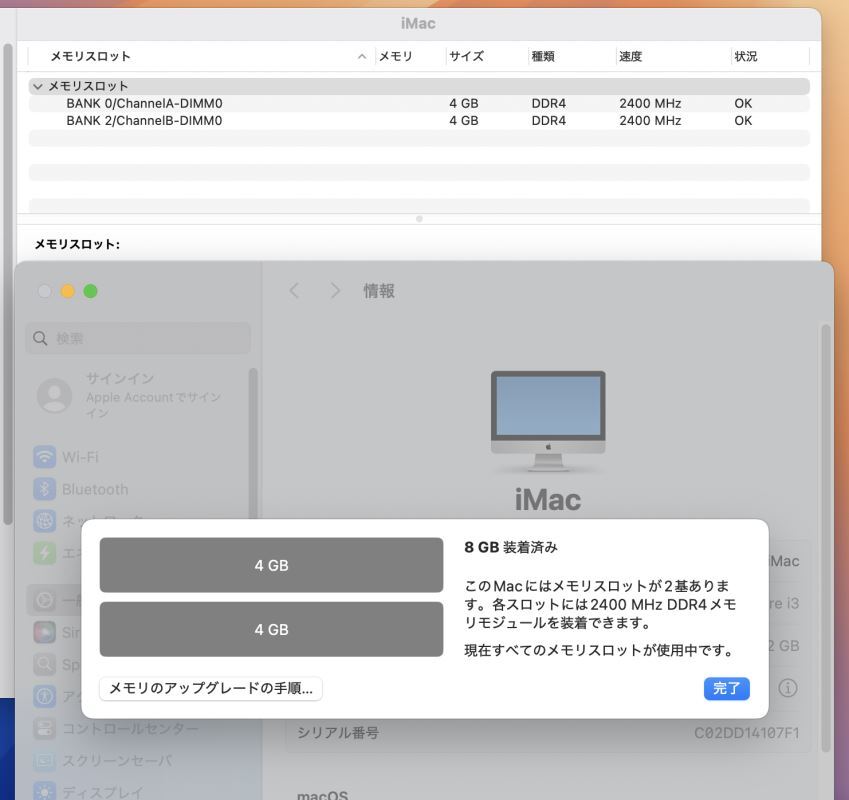Open コントロールセンター in sidebar
Viewport: 849px width, 800px height.
point(130,729)
